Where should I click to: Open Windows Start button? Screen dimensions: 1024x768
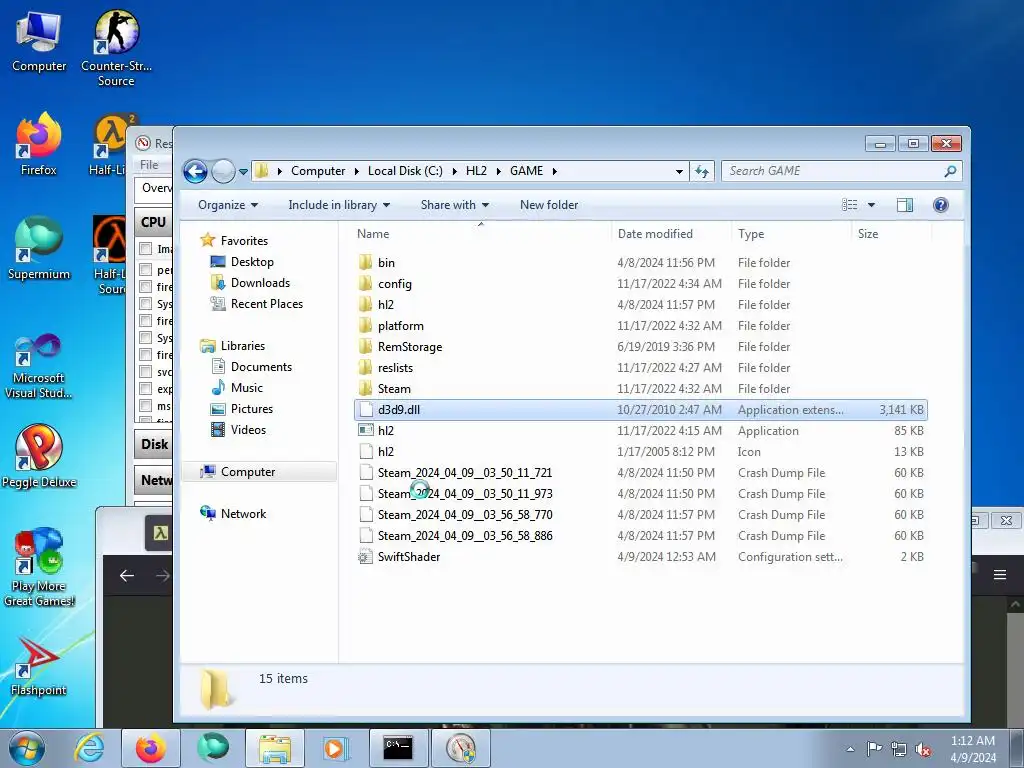[27, 748]
